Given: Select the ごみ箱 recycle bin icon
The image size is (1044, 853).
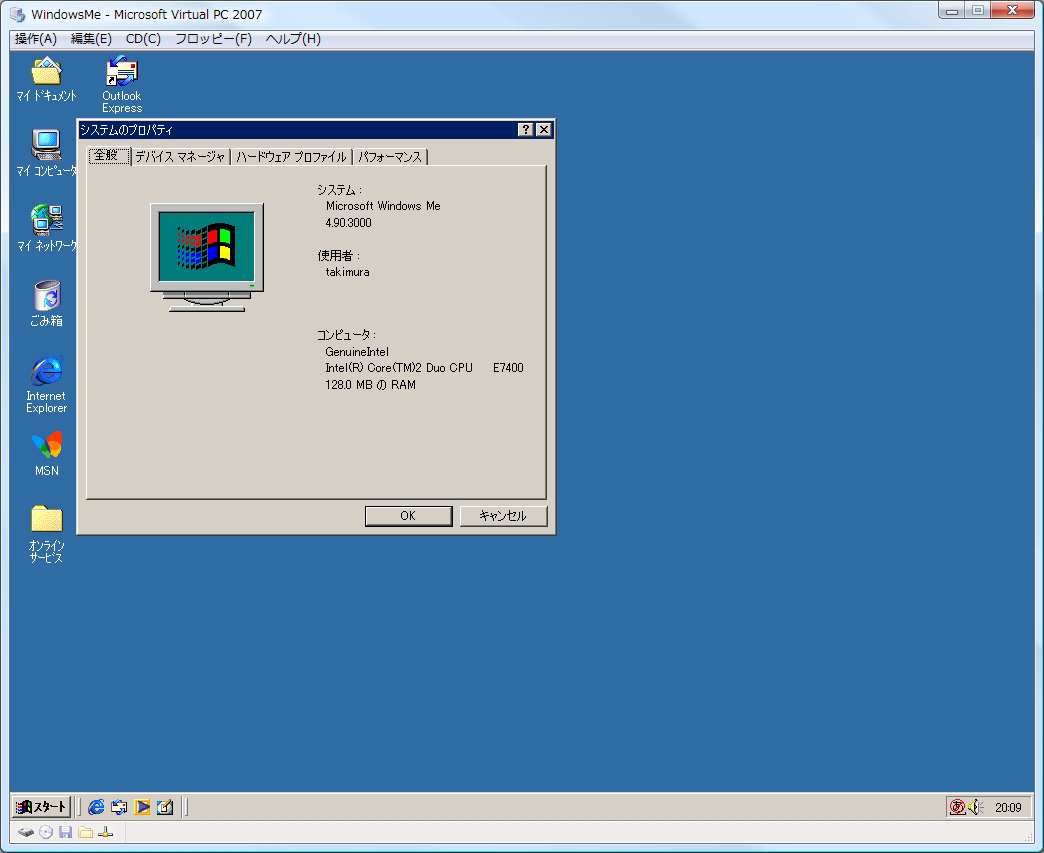Looking at the screenshot, I should 47,303.
